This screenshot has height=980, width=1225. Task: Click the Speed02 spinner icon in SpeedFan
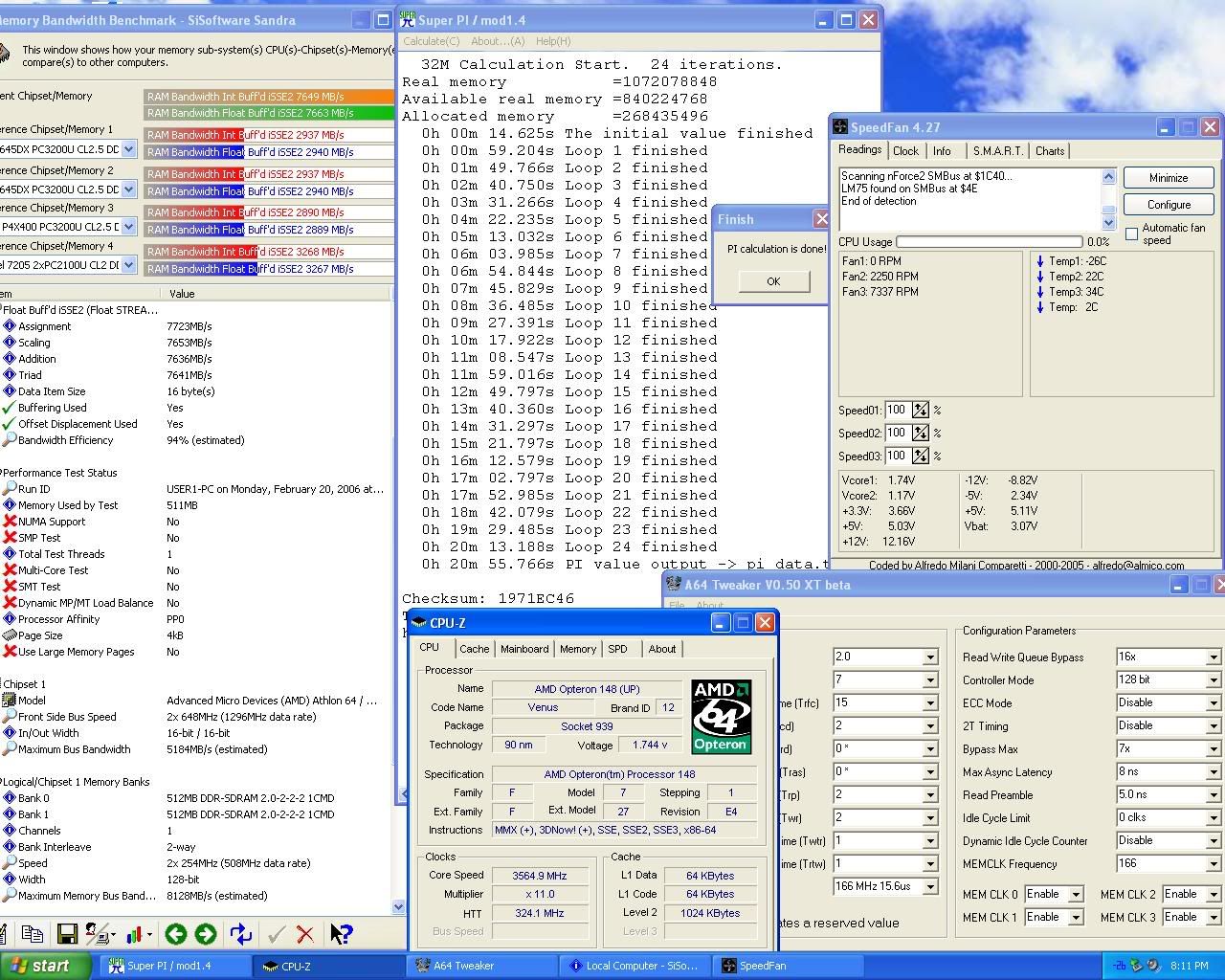tap(920, 433)
